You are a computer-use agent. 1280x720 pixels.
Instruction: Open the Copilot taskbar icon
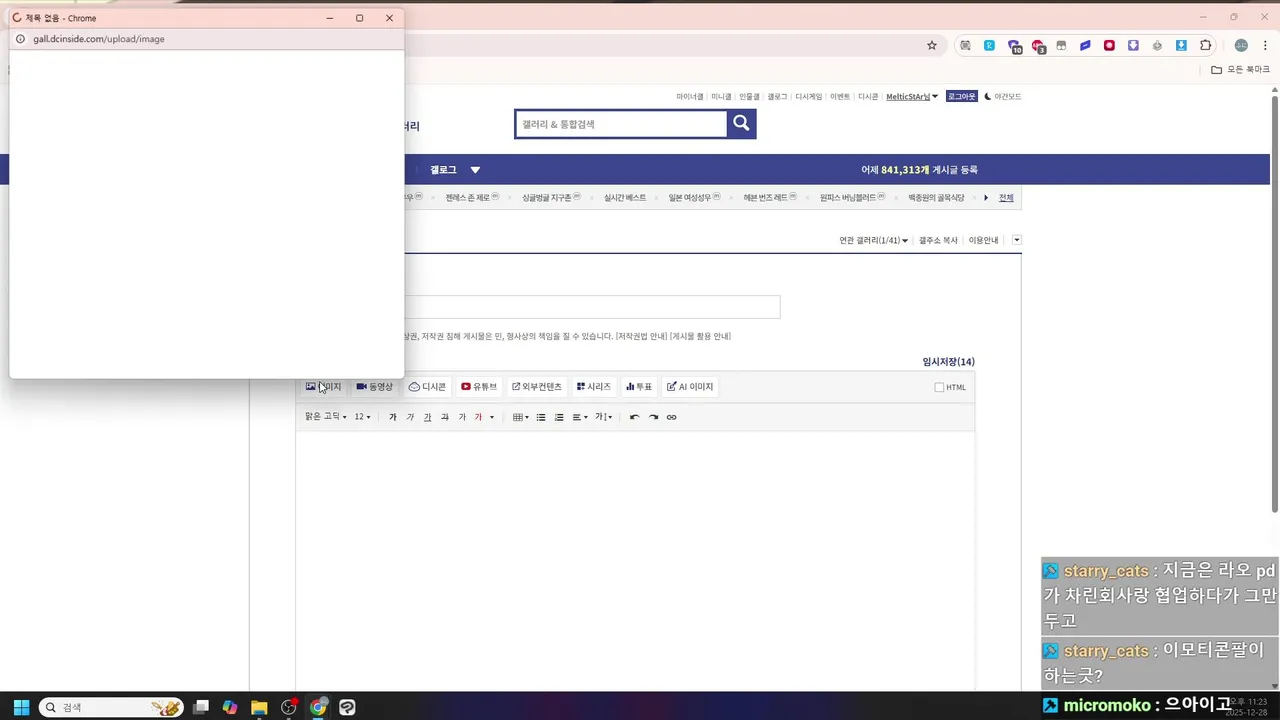230,707
